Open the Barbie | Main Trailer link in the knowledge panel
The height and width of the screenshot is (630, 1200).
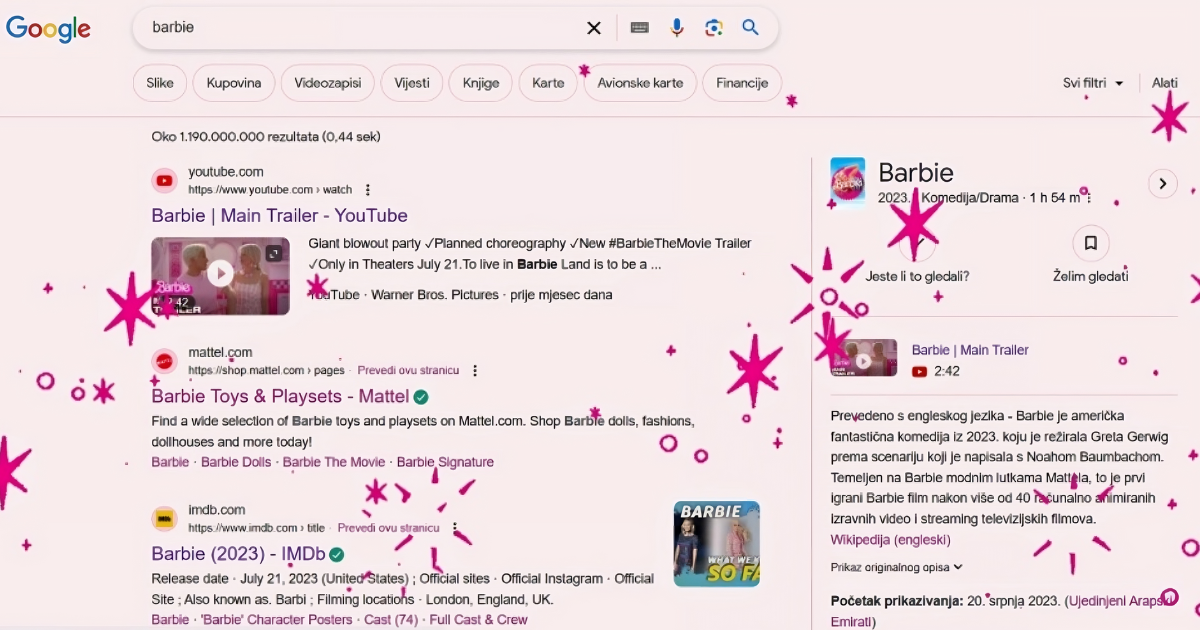[970, 350]
